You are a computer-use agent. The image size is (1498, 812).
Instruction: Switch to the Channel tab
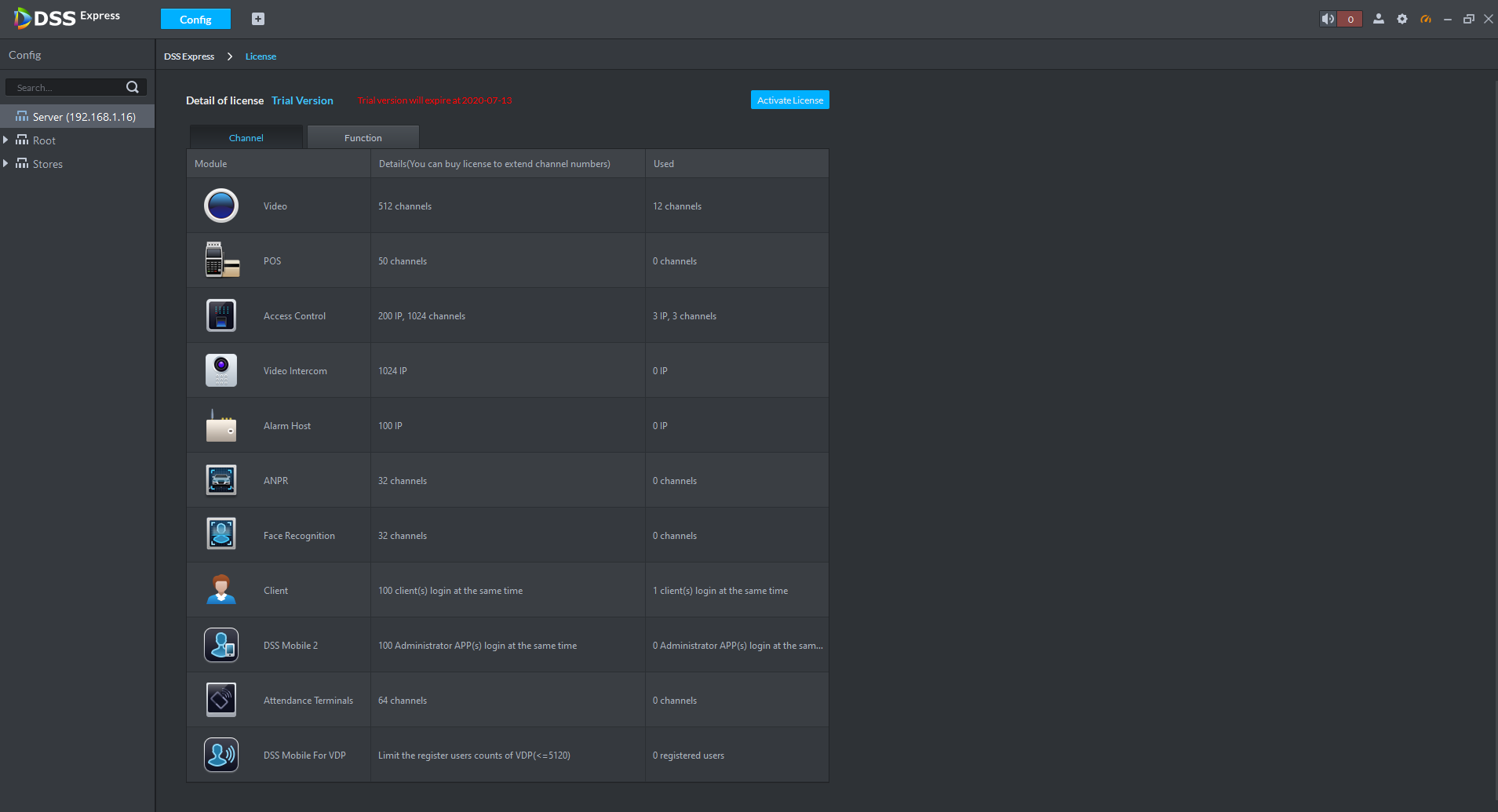(246, 137)
